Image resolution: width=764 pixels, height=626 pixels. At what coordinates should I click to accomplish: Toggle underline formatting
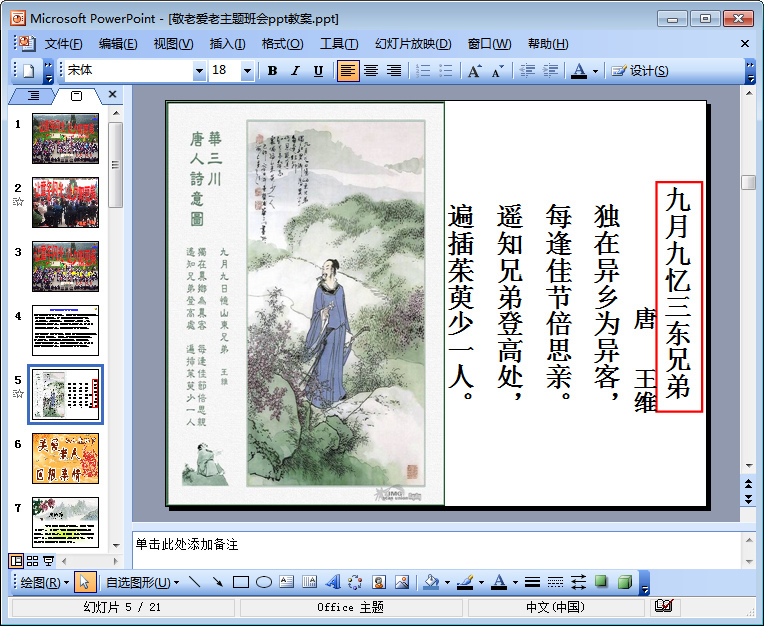(x=318, y=71)
